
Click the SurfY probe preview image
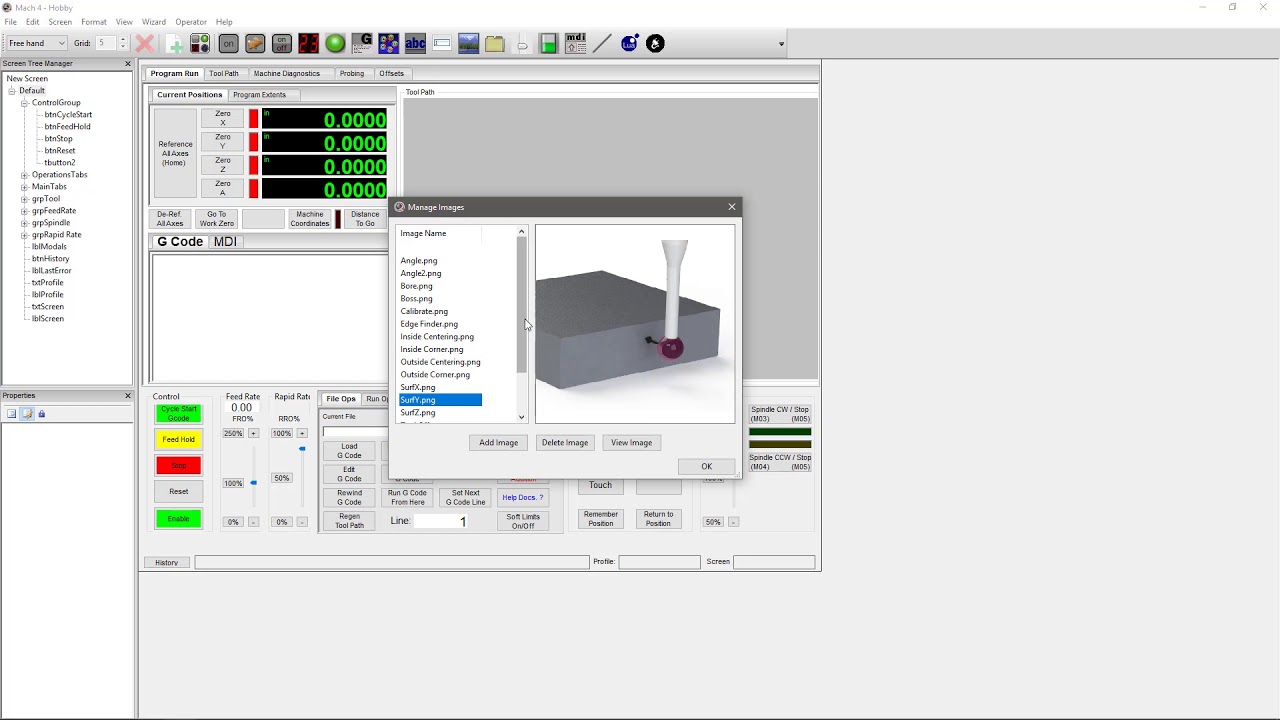tap(635, 324)
